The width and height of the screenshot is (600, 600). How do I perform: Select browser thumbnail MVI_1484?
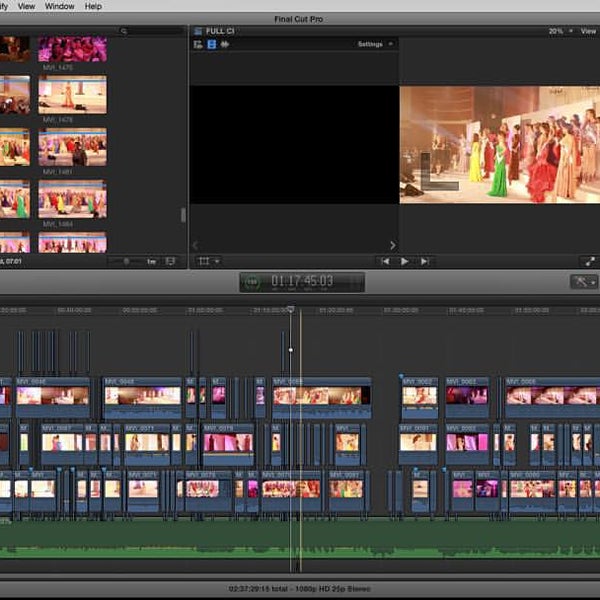[x=72, y=199]
